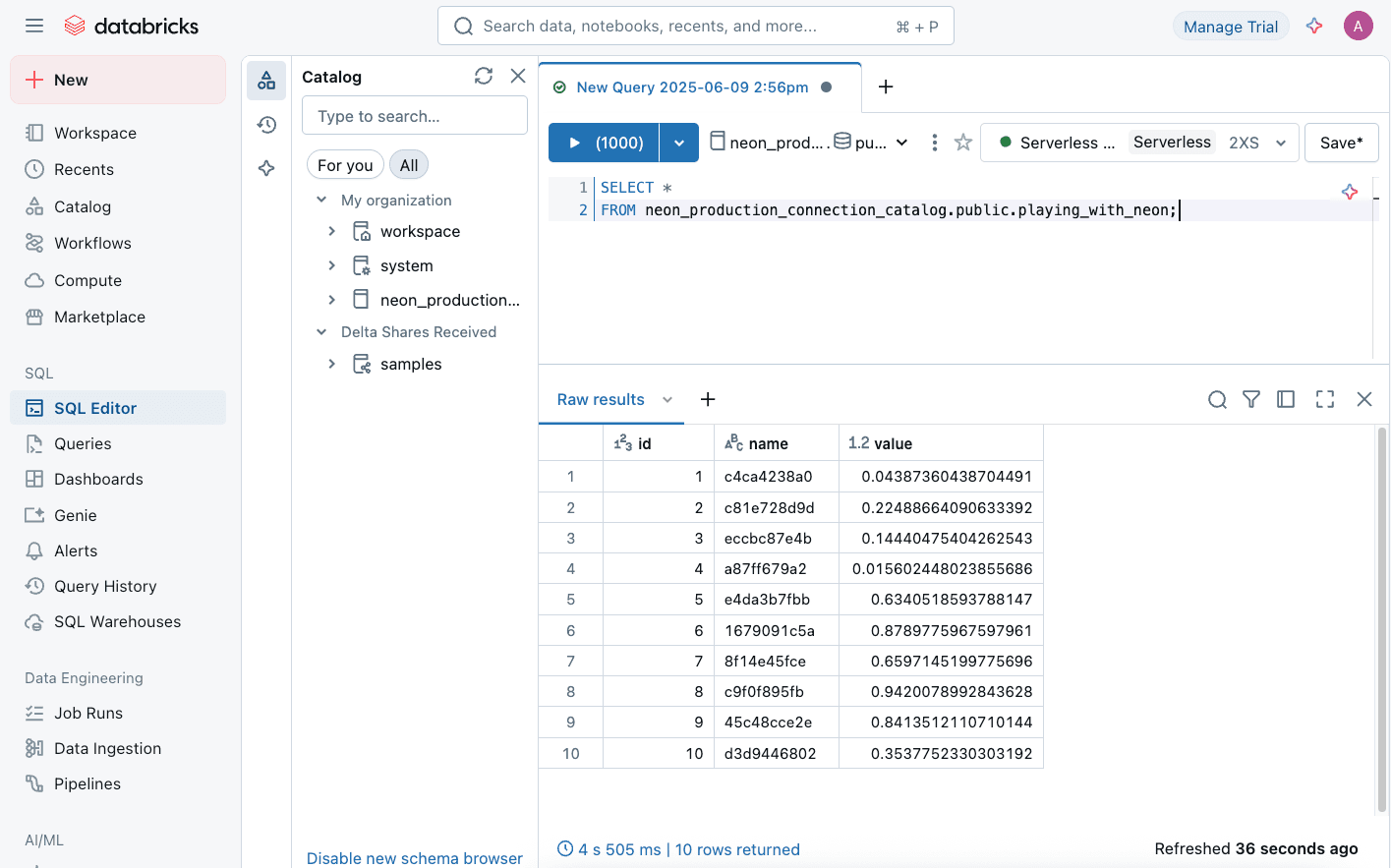Switch the catalog filter to All

409,164
